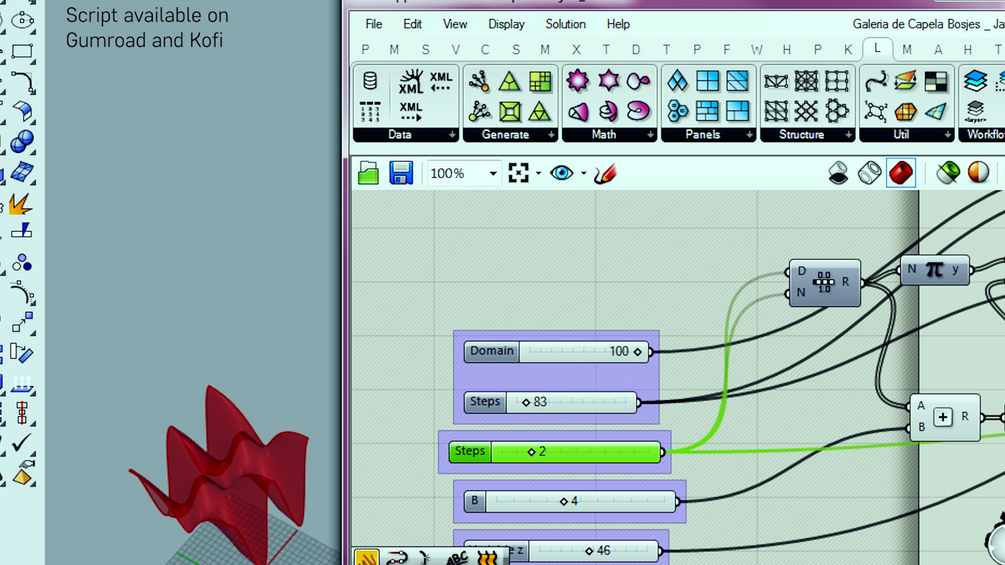Viewport: 1005px width, 565px height.
Task: Click the B slider showing value 4
Action: [x=570, y=501]
